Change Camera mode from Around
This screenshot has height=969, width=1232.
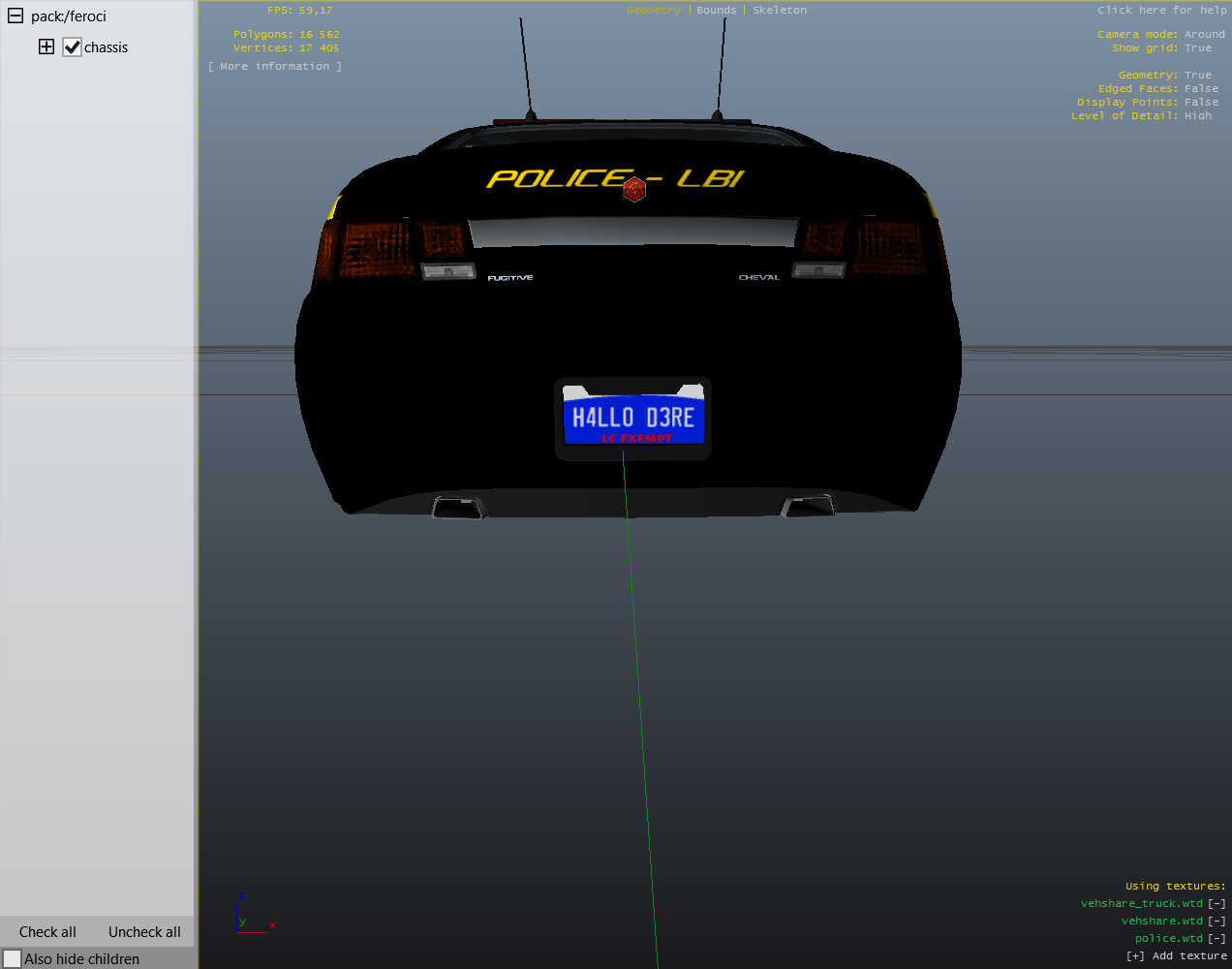point(1204,35)
